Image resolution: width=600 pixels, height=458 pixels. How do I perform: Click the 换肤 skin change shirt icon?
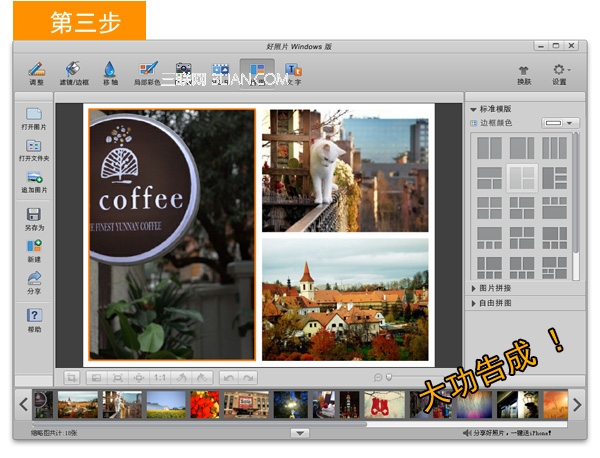pyautogui.click(x=524, y=75)
